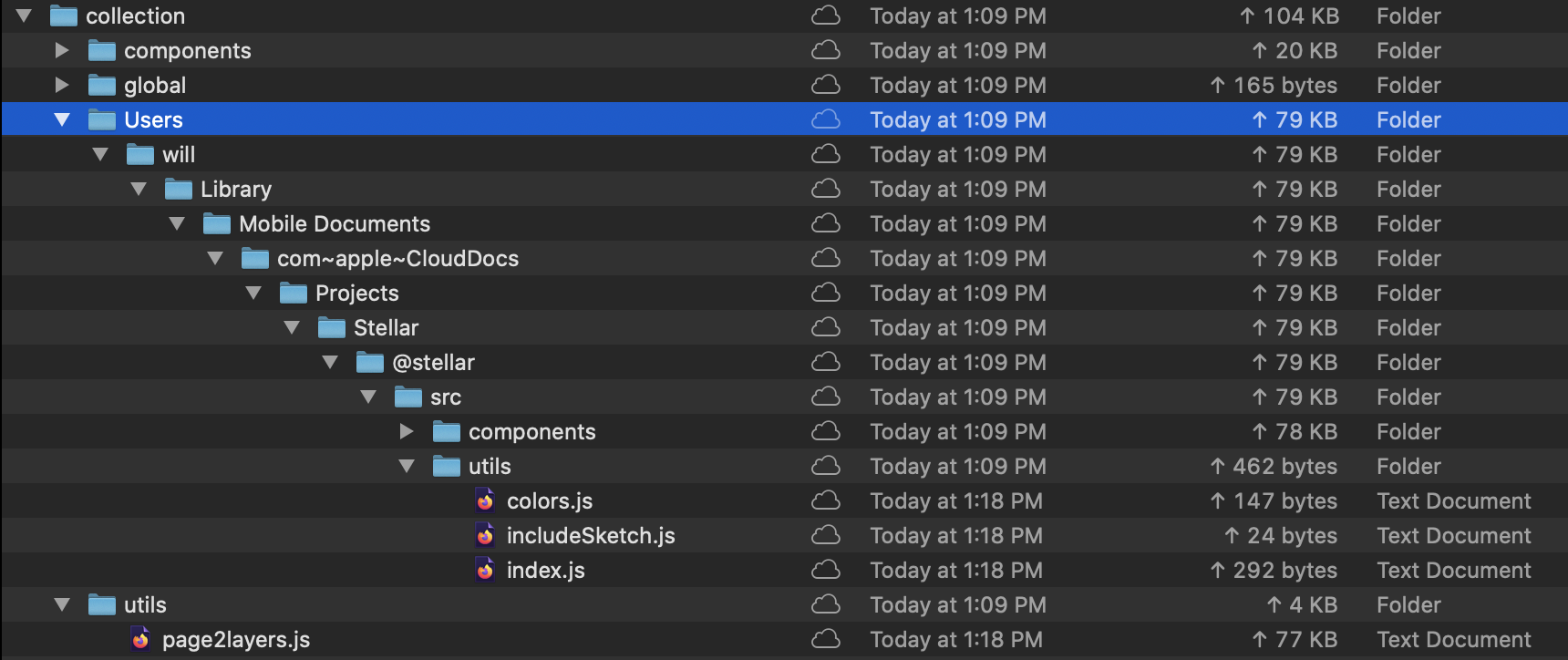Click the src folder icon
1568x660 pixels.
(408, 397)
